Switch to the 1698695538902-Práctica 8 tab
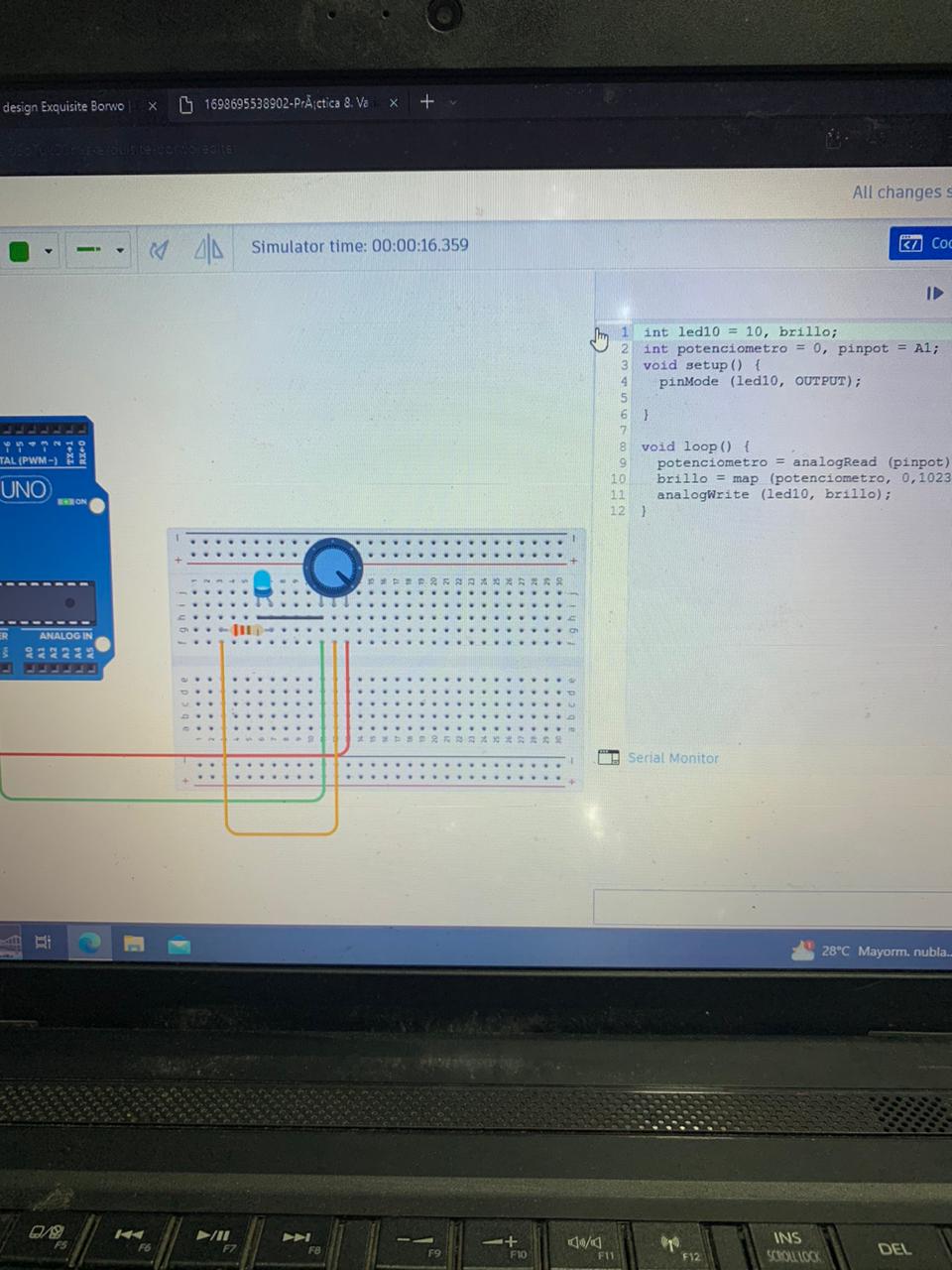Screen dimensions: 952x1270 (283, 103)
